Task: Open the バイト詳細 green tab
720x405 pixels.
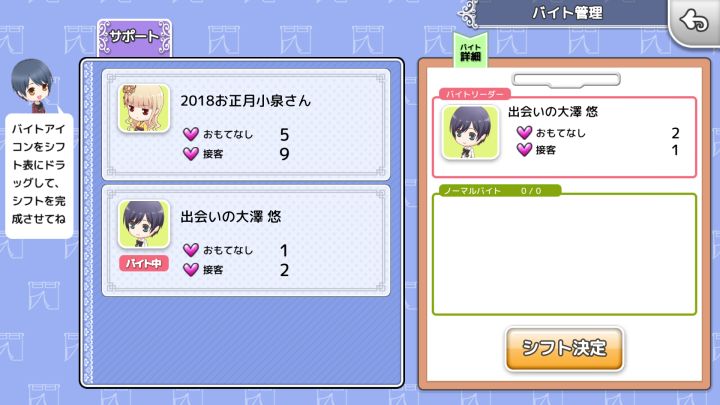Action: click(x=470, y=51)
